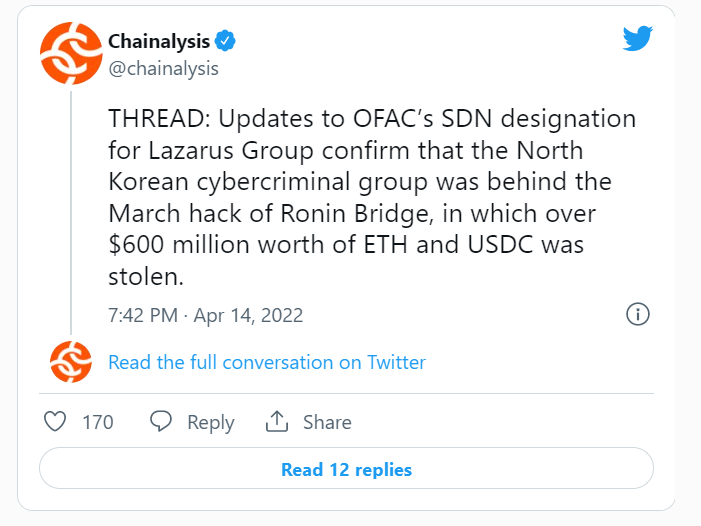Click the small Chainalysis avatar beside conversation link

click(71, 362)
